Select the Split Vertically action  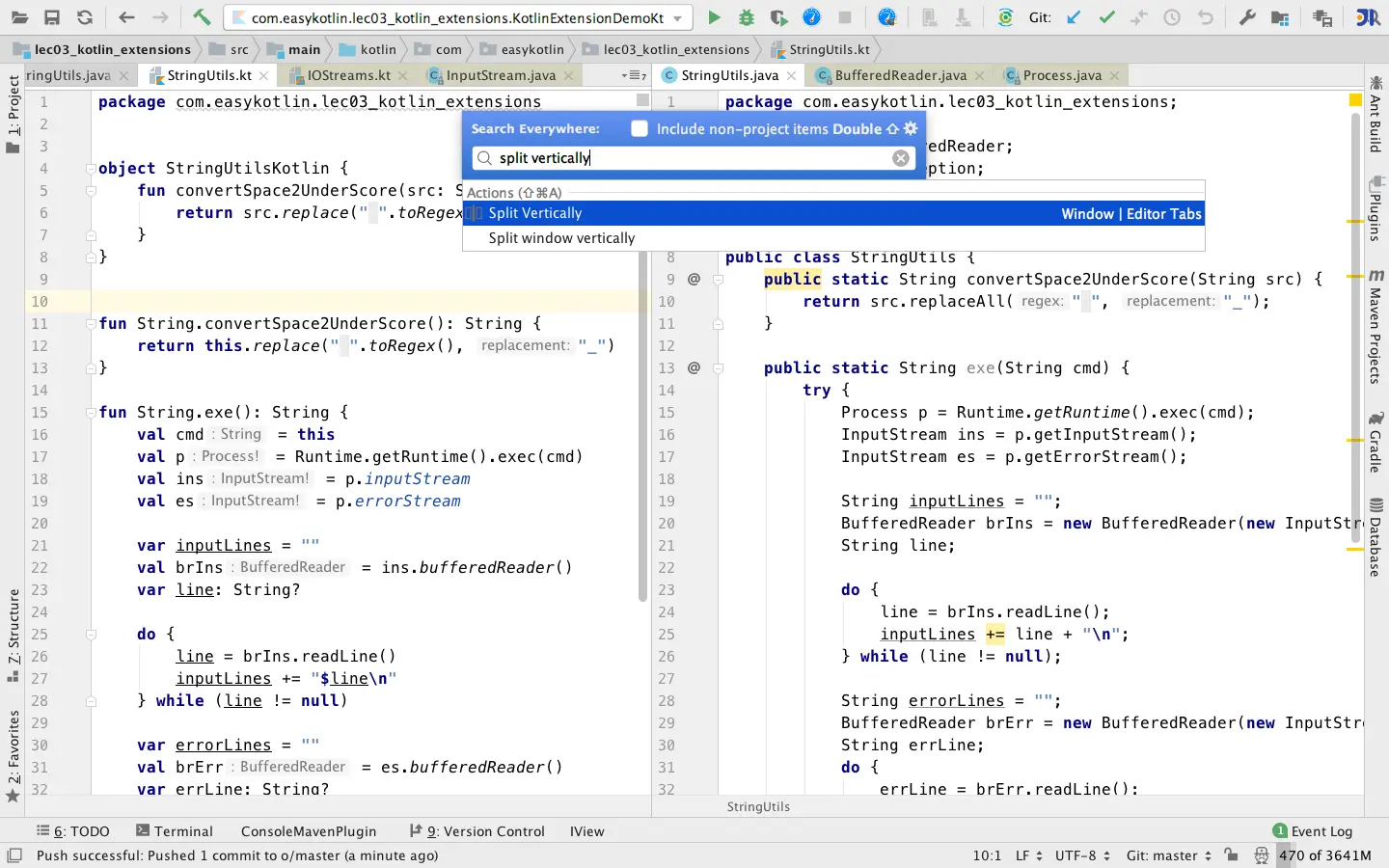coord(833,213)
